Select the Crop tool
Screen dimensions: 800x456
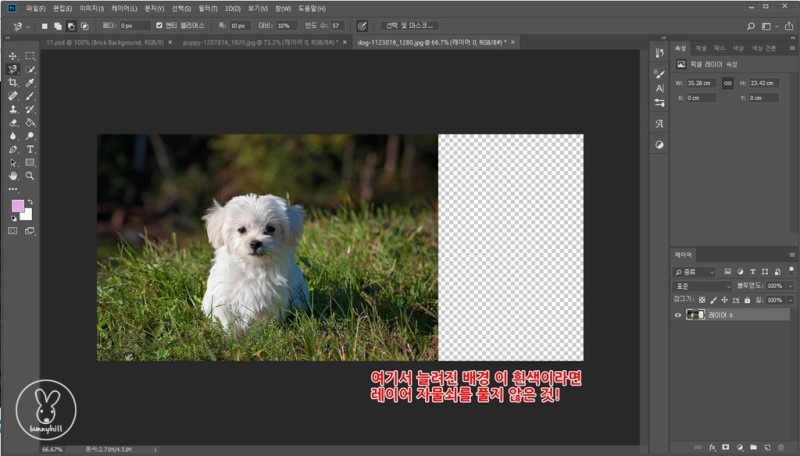click(x=13, y=83)
